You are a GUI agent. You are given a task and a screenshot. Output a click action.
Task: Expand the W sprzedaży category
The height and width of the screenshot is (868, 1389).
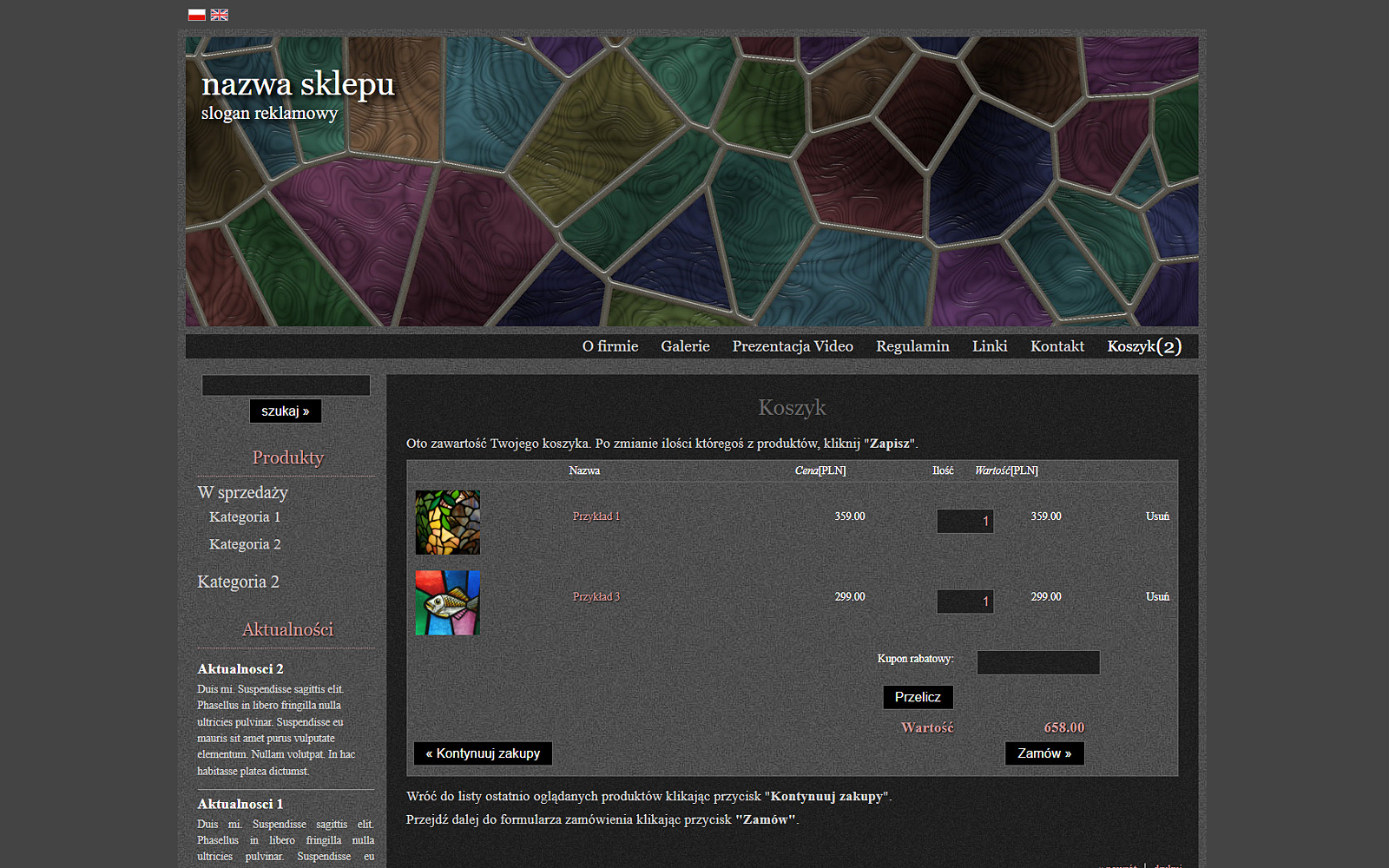(x=242, y=492)
